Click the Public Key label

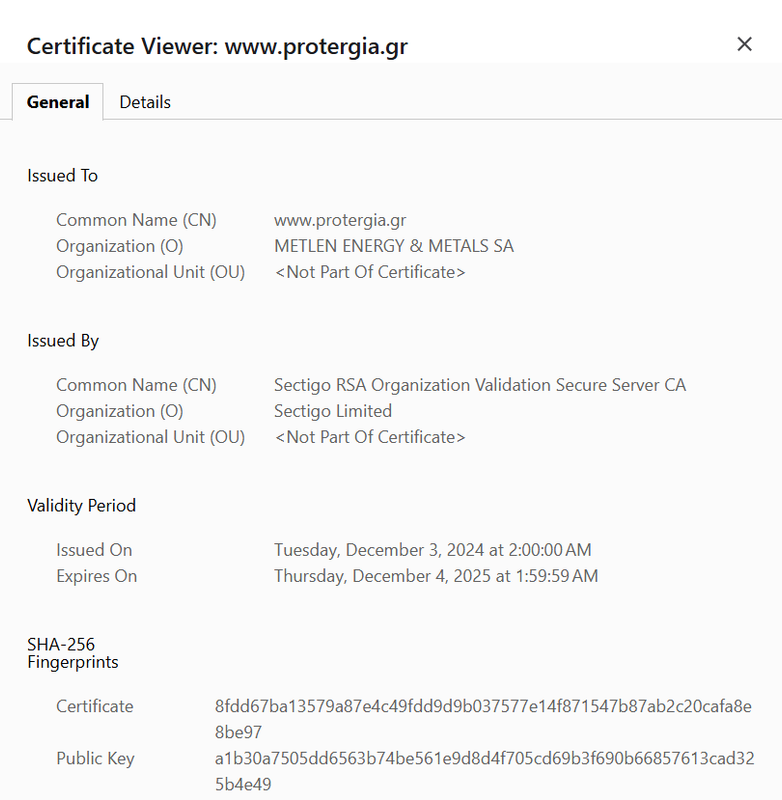[95, 758]
